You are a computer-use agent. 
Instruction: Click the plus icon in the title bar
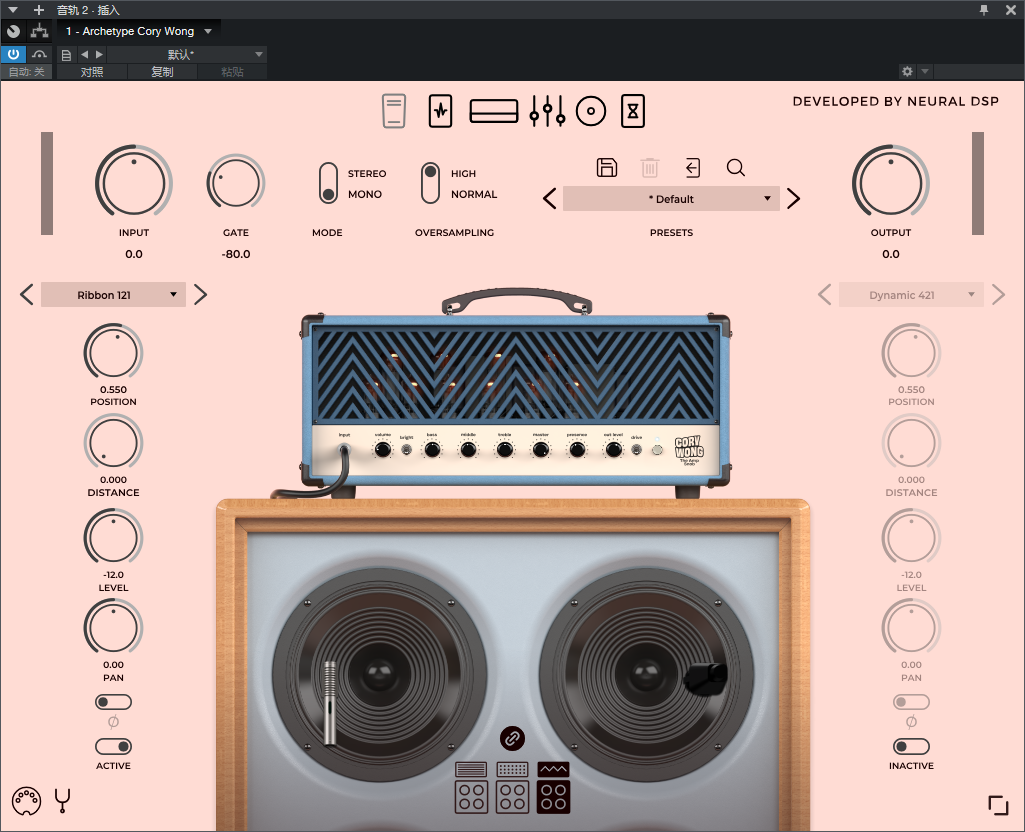click(39, 10)
